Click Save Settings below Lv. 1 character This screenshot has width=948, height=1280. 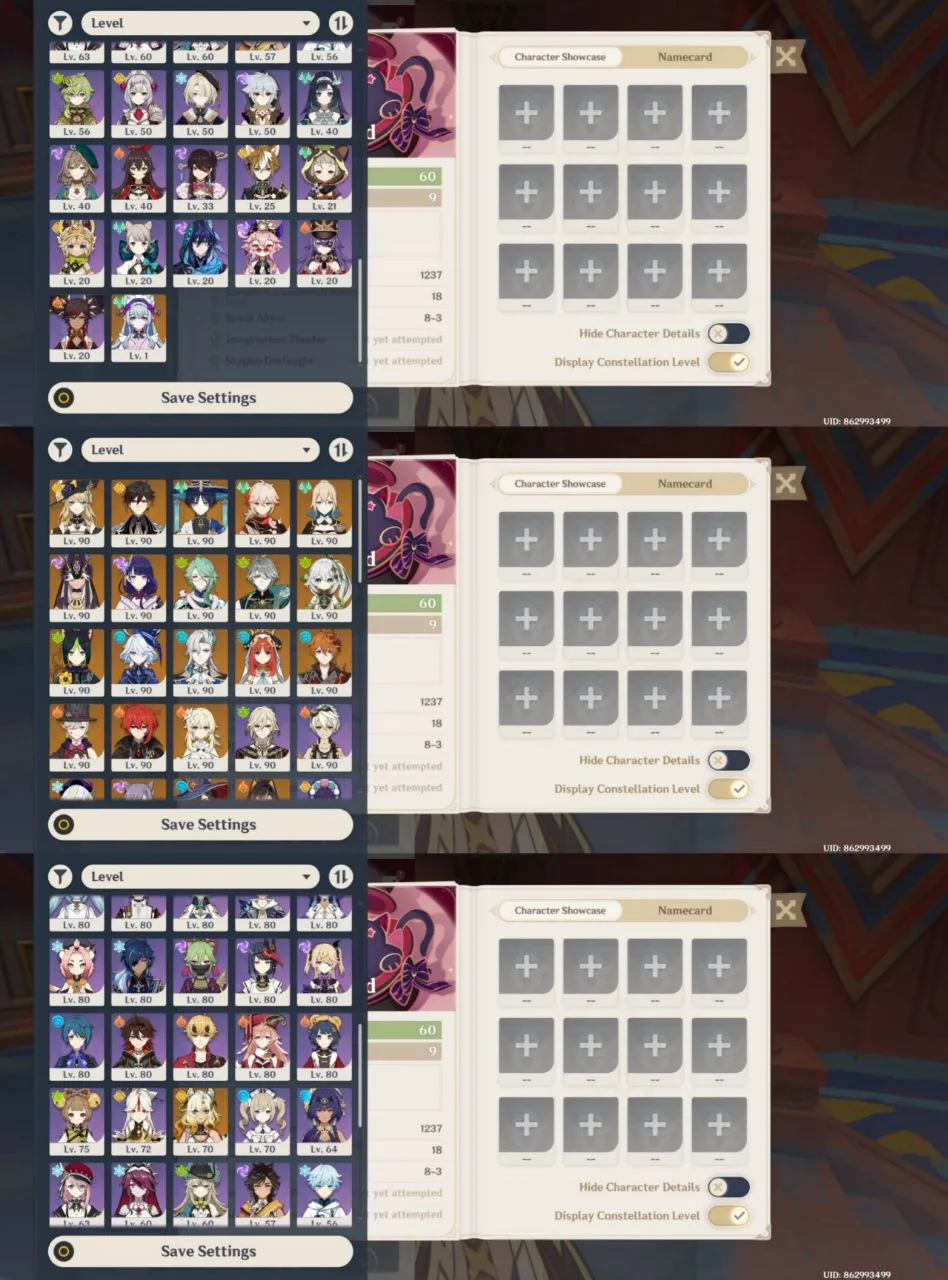(201, 398)
